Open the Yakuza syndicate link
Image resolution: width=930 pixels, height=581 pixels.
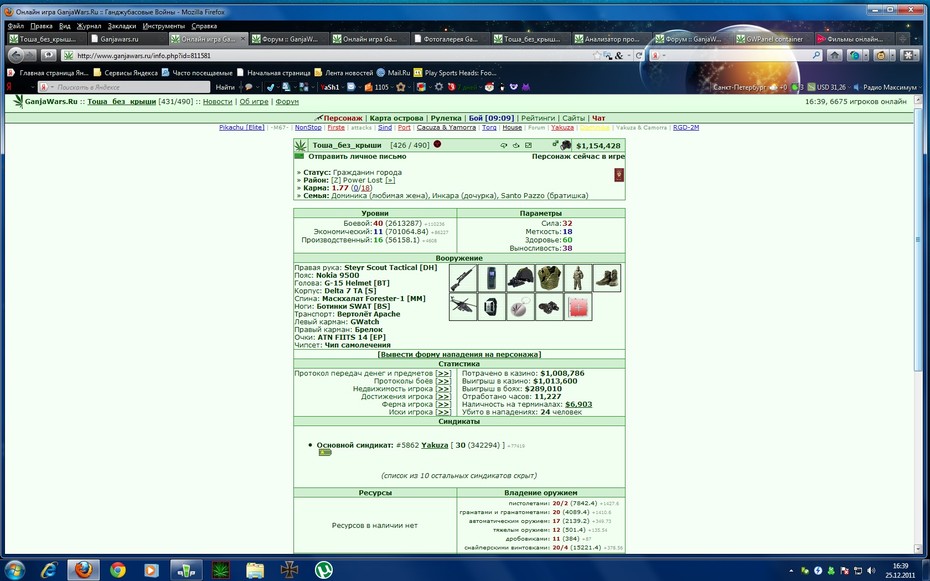(435, 445)
